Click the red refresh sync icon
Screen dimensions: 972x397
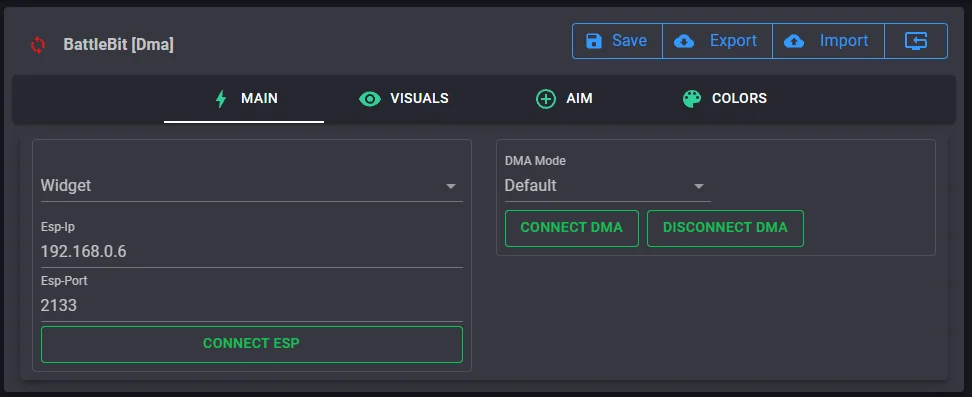(x=38, y=45)
